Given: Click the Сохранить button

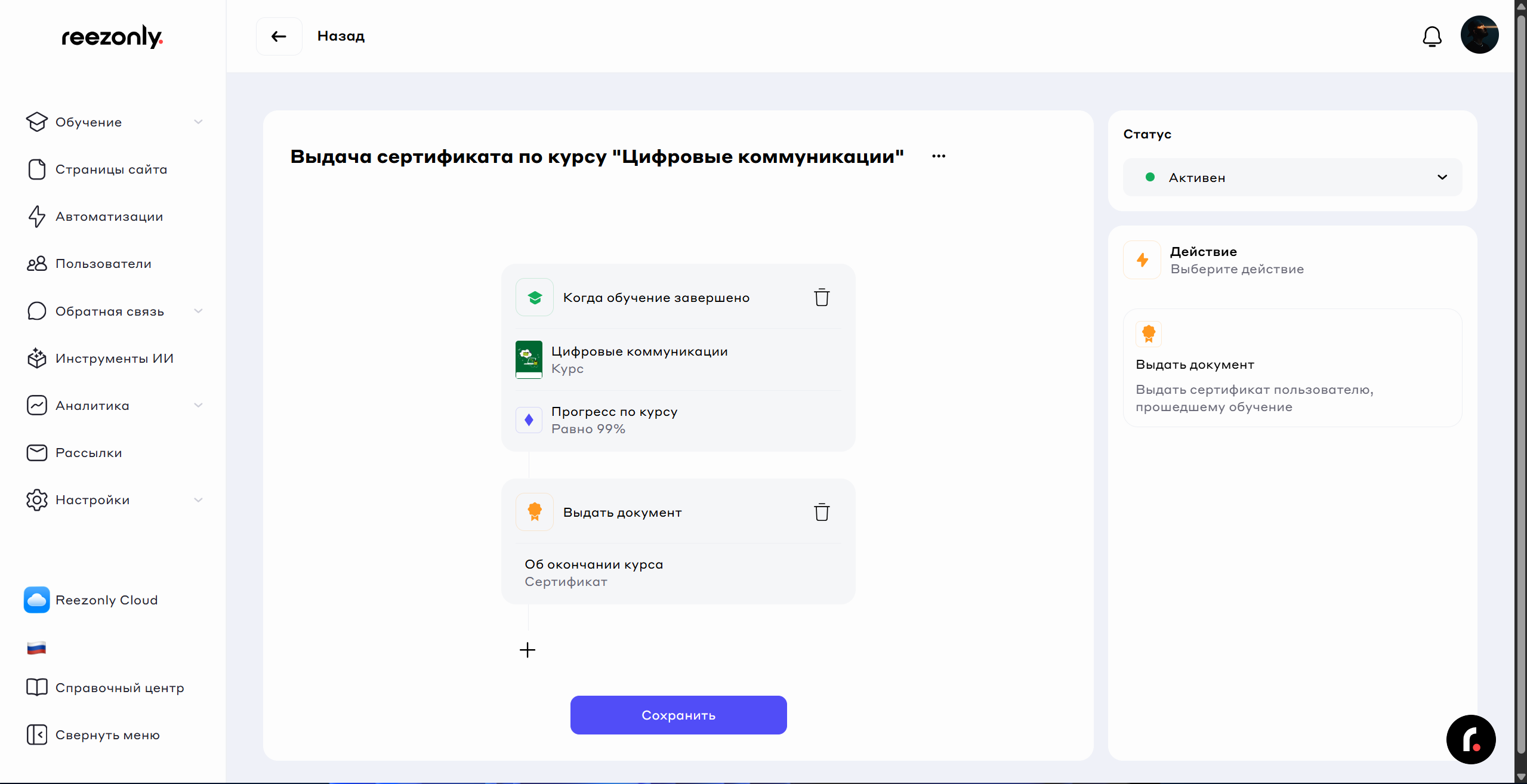Looking at the screenshot, I should click(x=678, y=715).
